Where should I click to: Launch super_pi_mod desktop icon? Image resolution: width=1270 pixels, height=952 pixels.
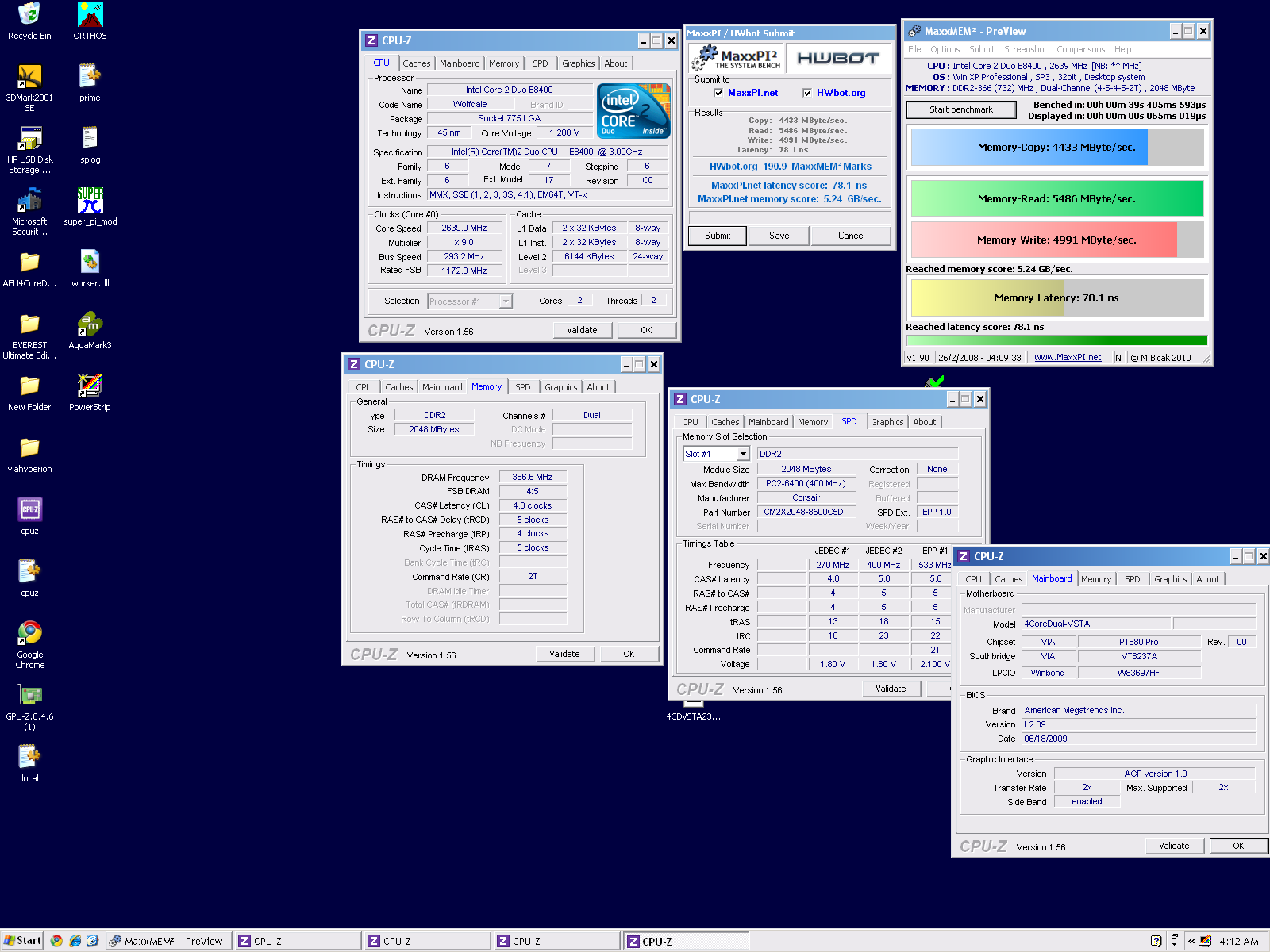[x=90, y=206]
